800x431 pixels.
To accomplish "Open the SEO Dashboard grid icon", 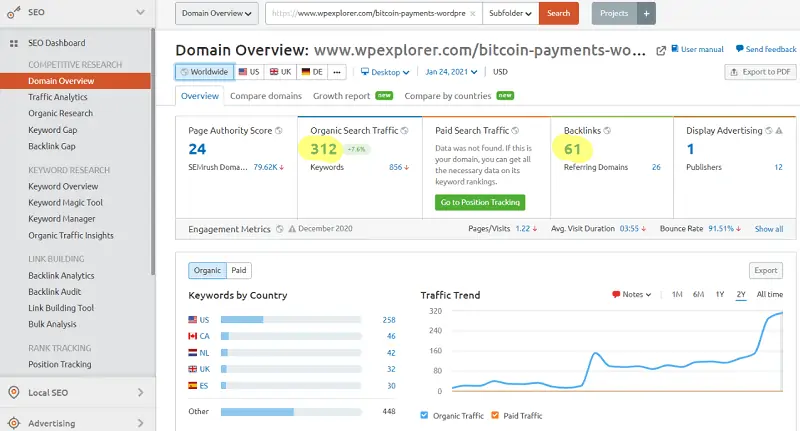I will click(x=14, y=43).
